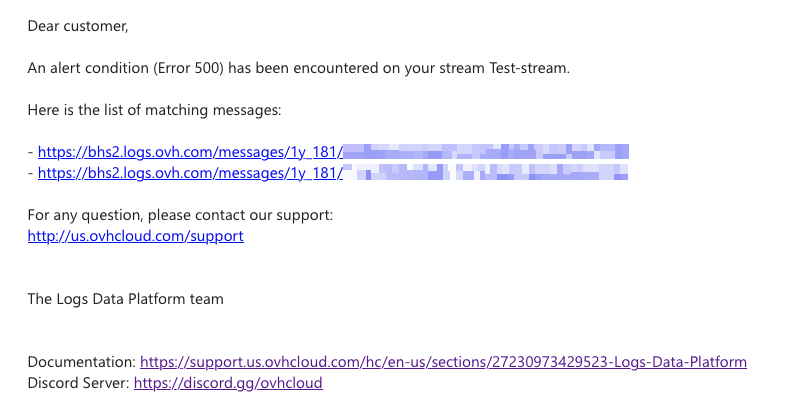The height and width of the screenshot is (406, 793).
Task: Click the 'Discord Server:' label
Action: (78, 383)
